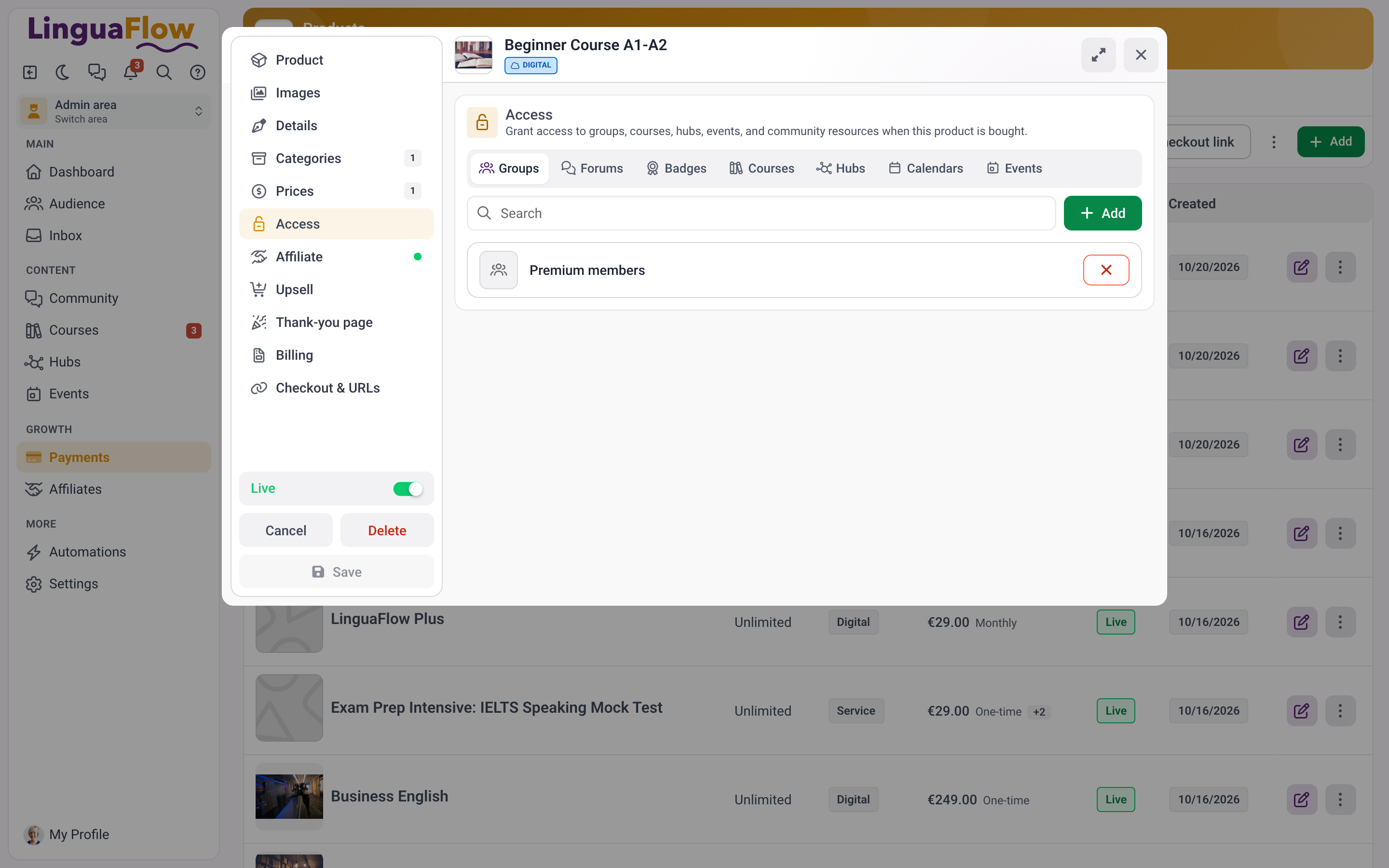Open the chat messages icon
Screen dimensions: 1389x868
tap(97, 72)
